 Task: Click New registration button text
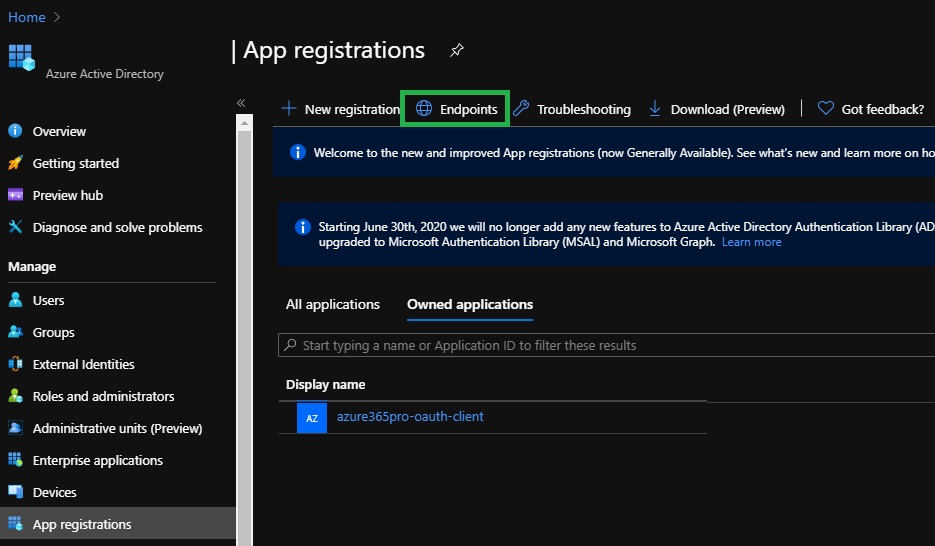(x=352, y=110)
